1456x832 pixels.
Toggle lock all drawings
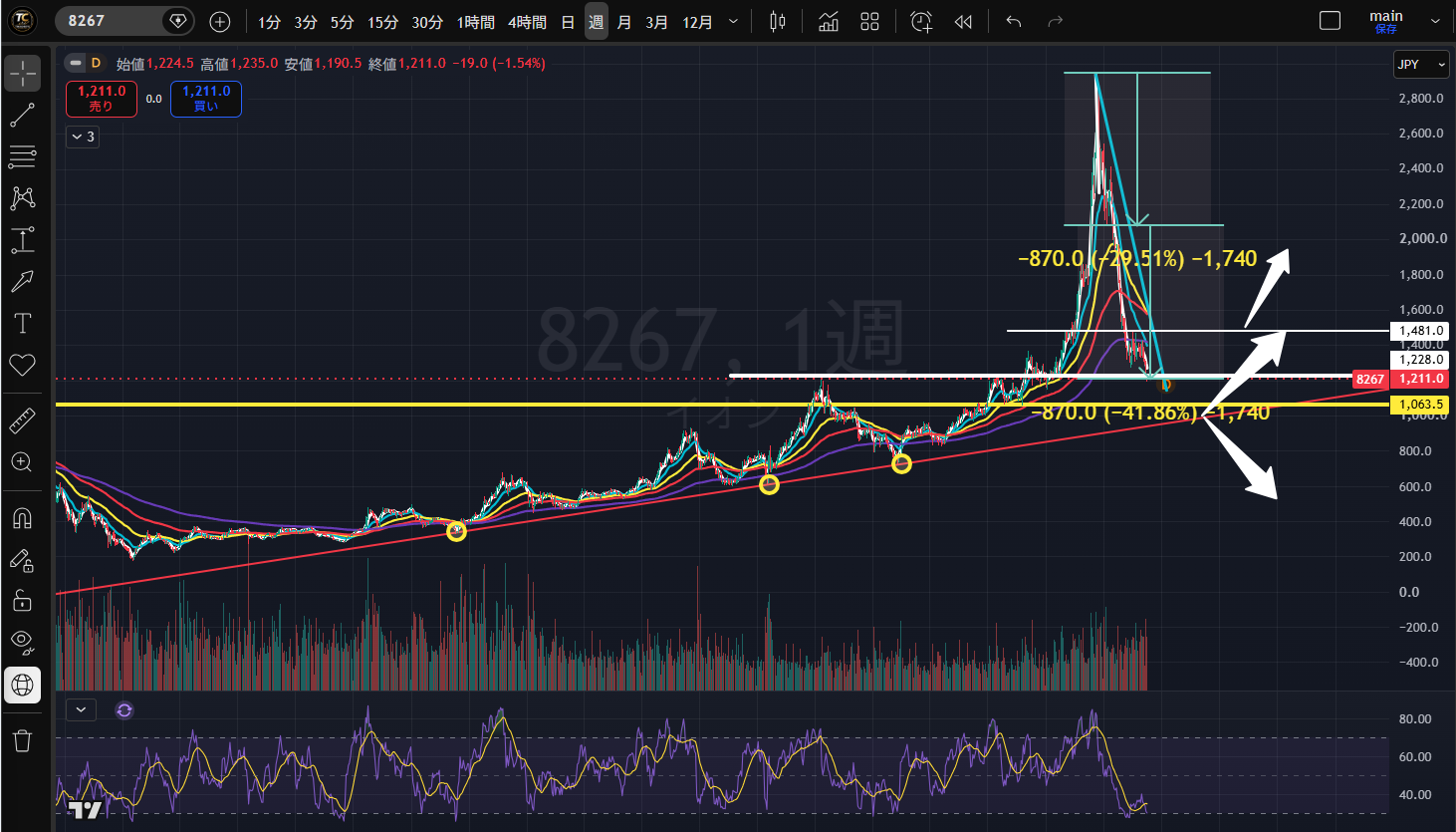point(22,601)
